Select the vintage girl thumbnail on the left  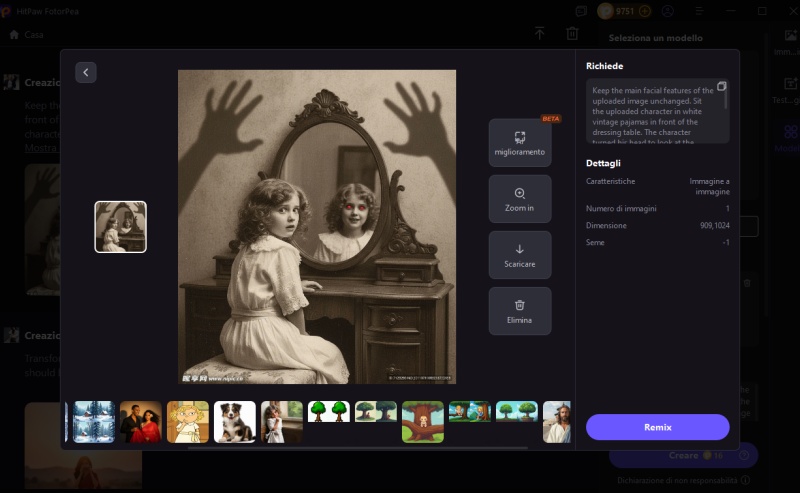(120, 227)
